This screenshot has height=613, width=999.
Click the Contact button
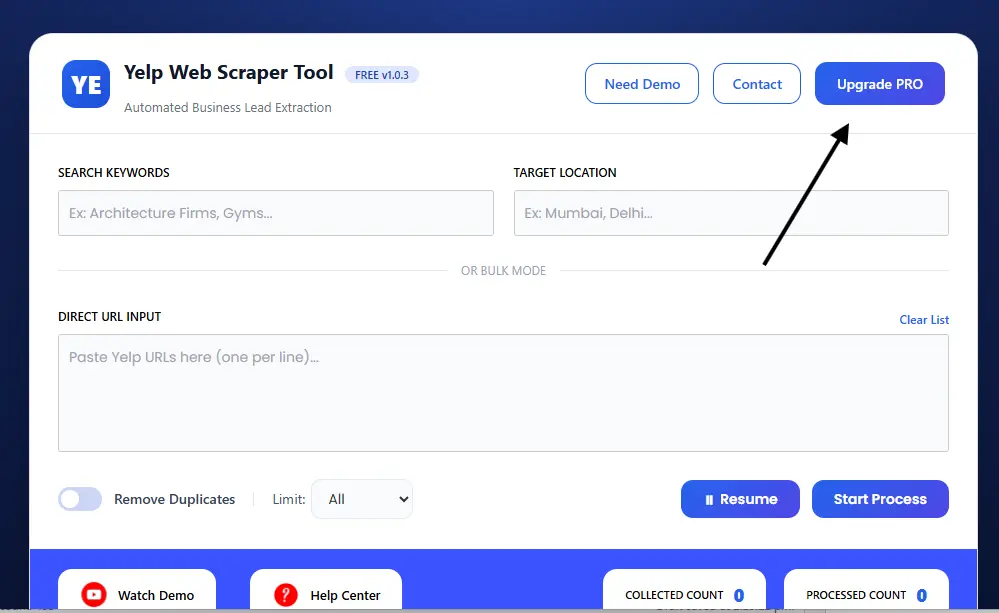point(757,83)
